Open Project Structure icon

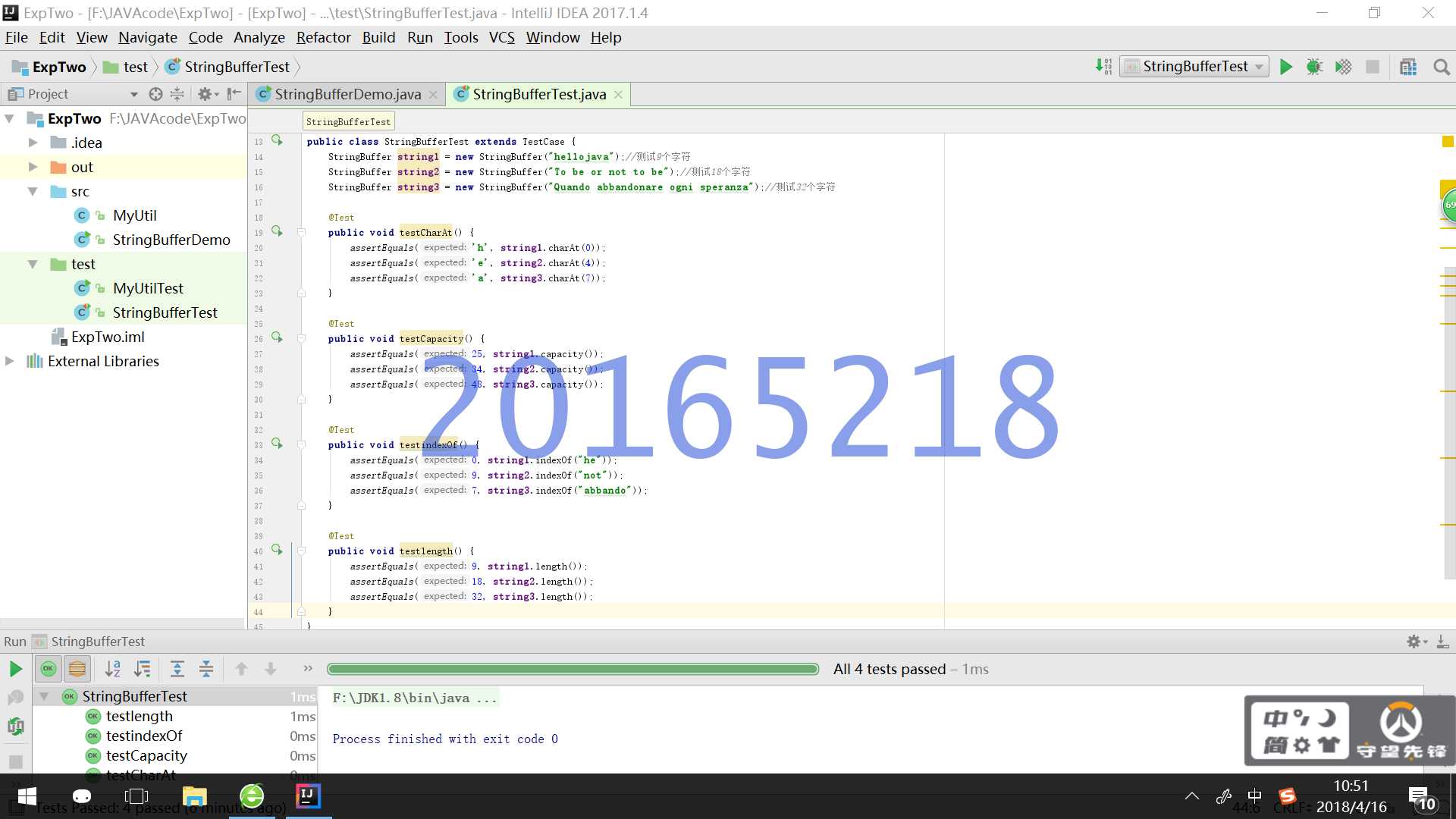click(x=1408, y=67)
